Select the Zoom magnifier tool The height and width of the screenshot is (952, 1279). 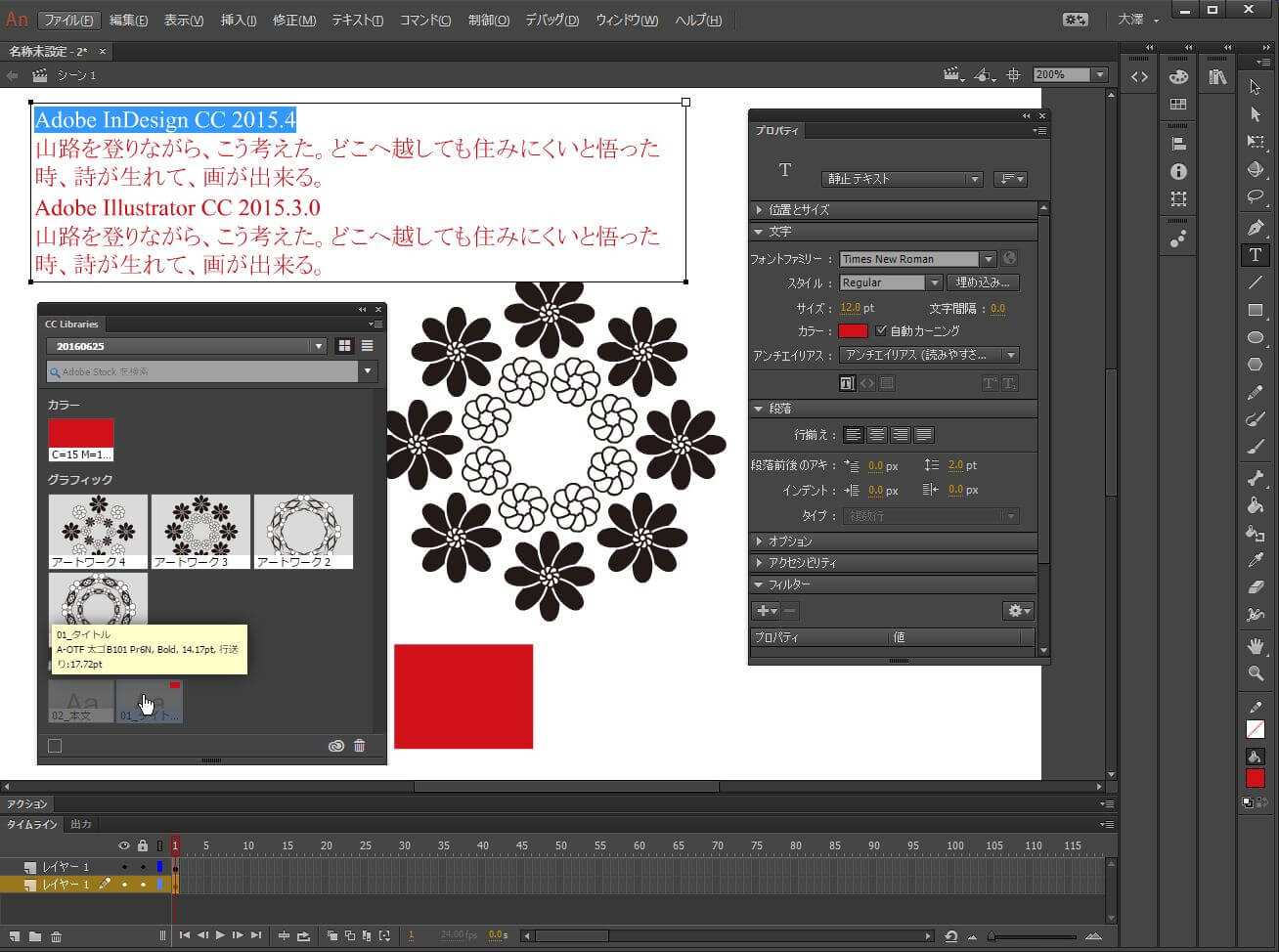pos(1256,673)
